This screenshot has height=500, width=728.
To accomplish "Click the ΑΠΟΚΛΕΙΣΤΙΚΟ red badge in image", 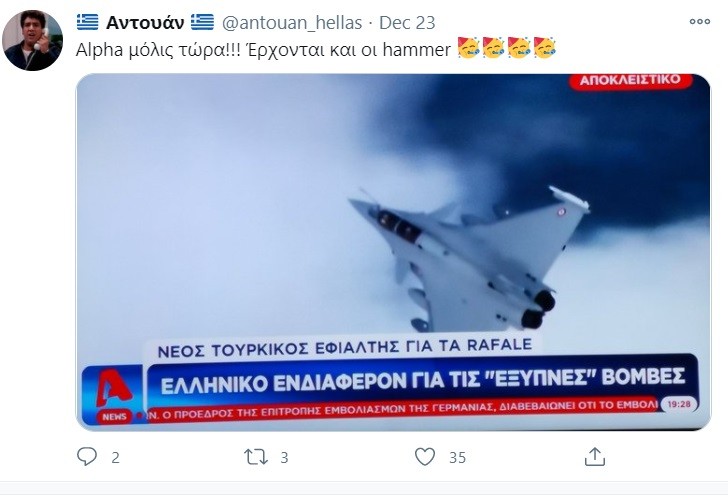I will pos(630,80).
